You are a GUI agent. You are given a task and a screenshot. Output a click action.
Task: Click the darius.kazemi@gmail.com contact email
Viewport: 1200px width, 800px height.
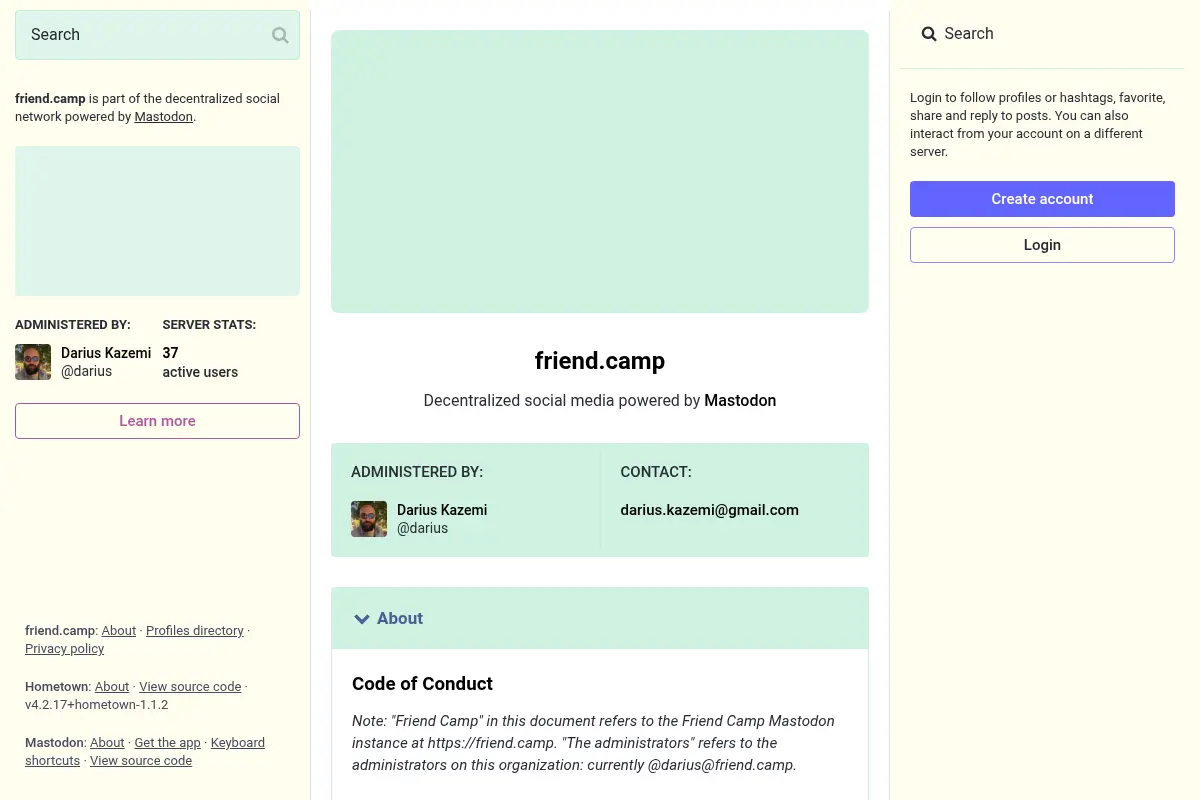[x=709, y=510]
